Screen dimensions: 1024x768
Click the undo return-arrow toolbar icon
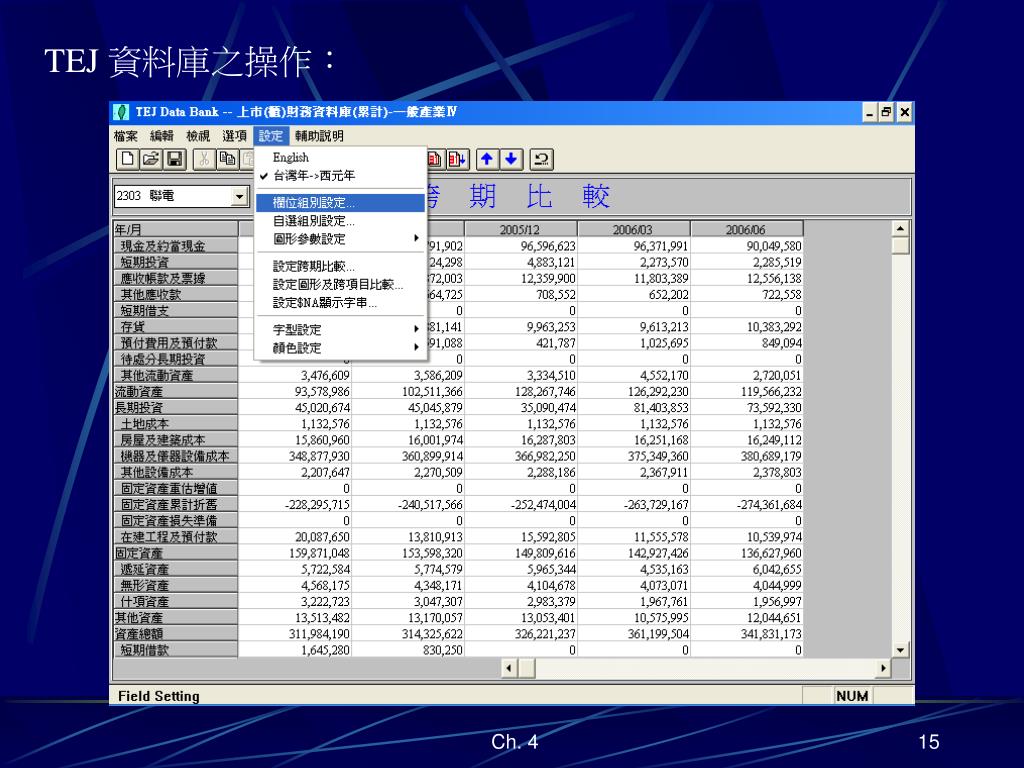pyautogui.click(x=541, y=159)
